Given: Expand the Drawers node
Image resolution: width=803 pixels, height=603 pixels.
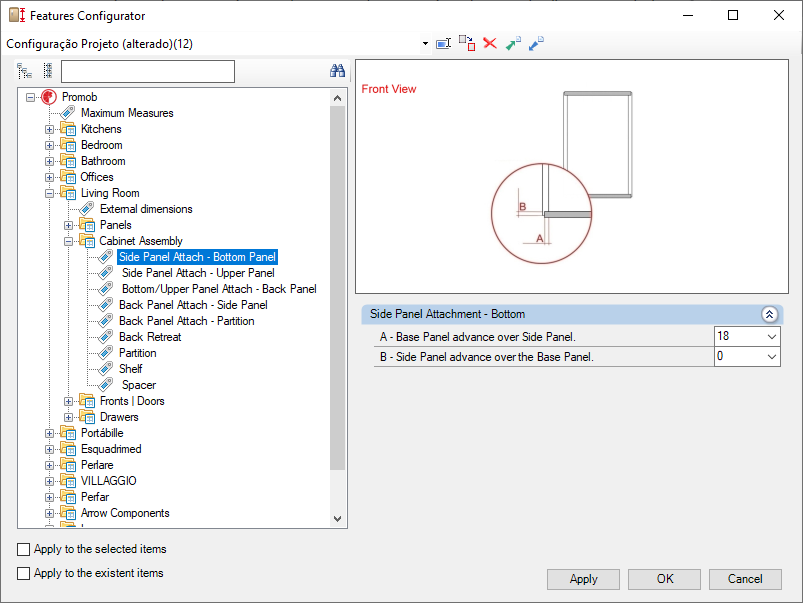Looking at the screenshot, I should coord(68,417).
